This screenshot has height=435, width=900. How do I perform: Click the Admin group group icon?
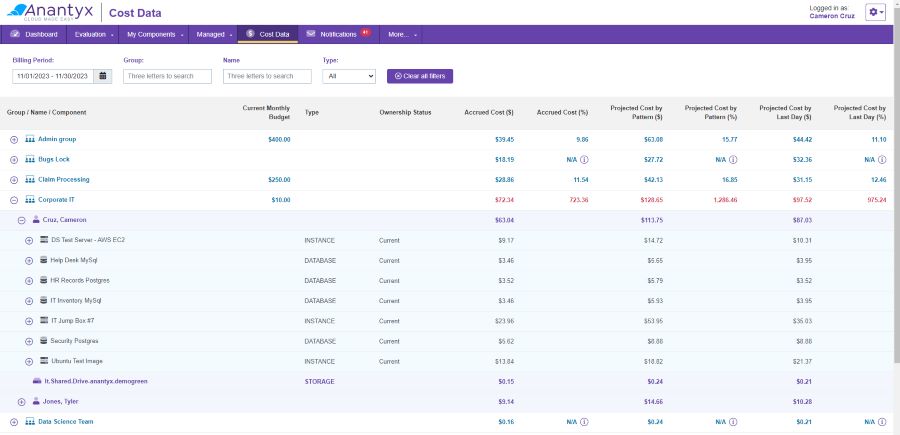pyautogui.click(x=30, y=139)
